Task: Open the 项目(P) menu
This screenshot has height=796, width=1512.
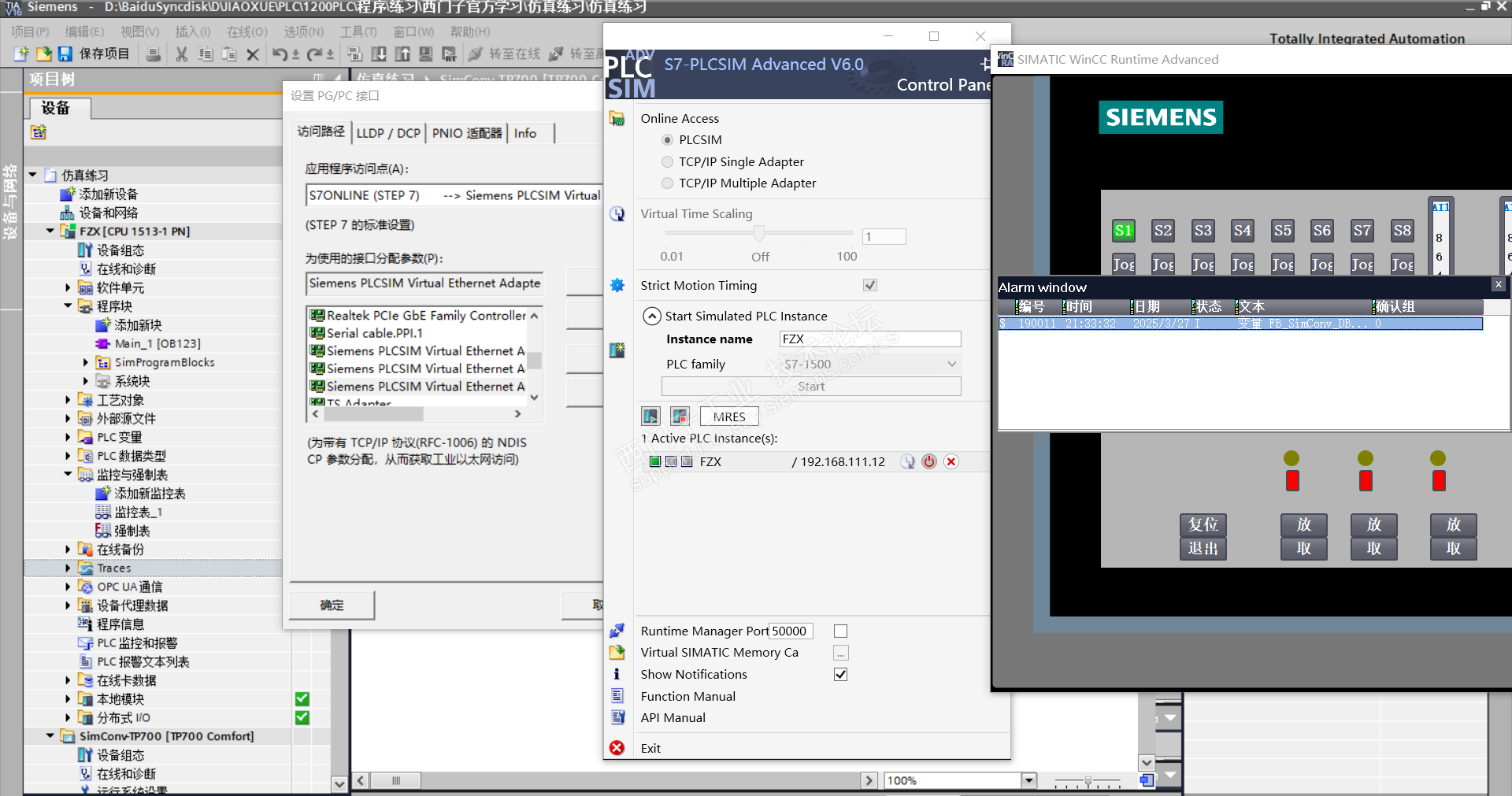Action: point(30,31)
